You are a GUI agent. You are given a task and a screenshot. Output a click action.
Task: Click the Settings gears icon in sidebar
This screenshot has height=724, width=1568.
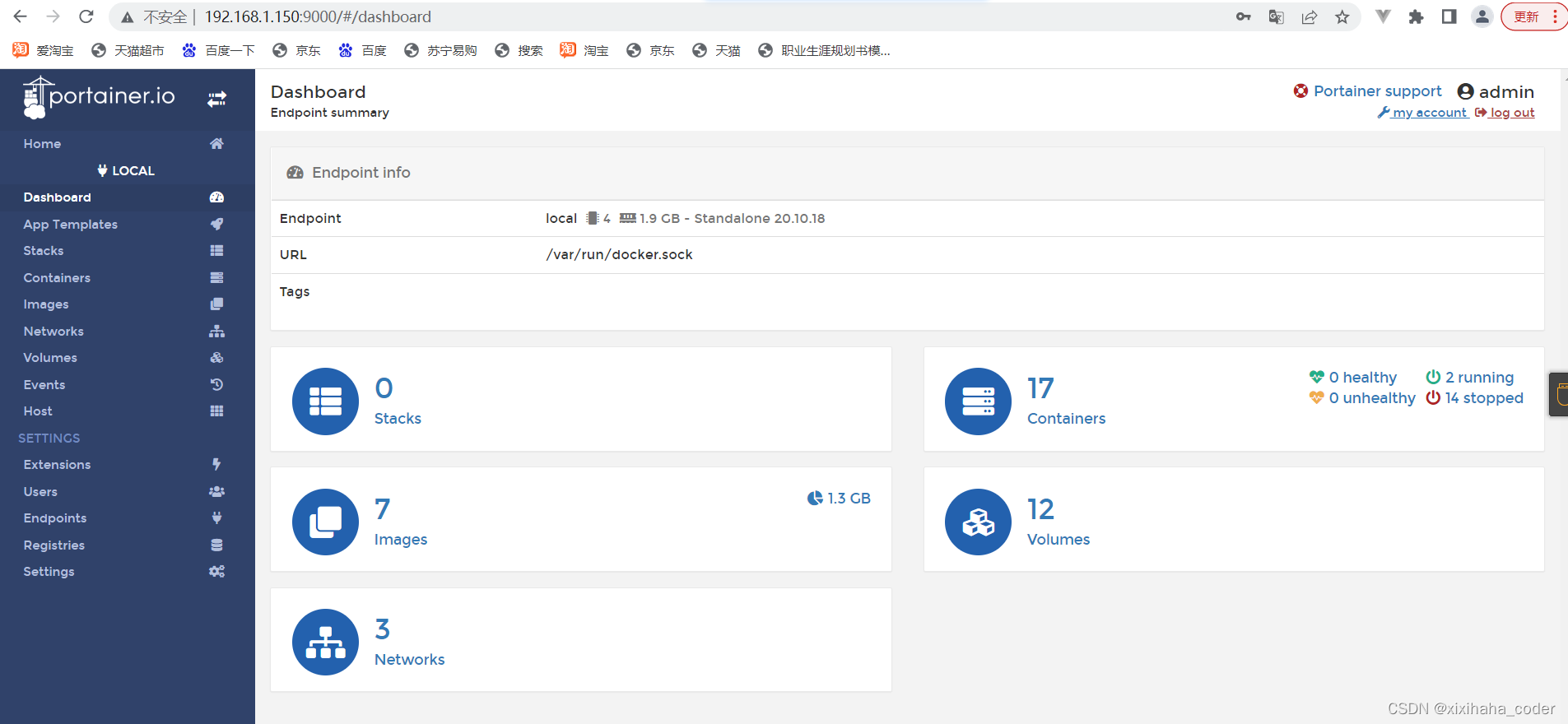[x=216, y=572]
